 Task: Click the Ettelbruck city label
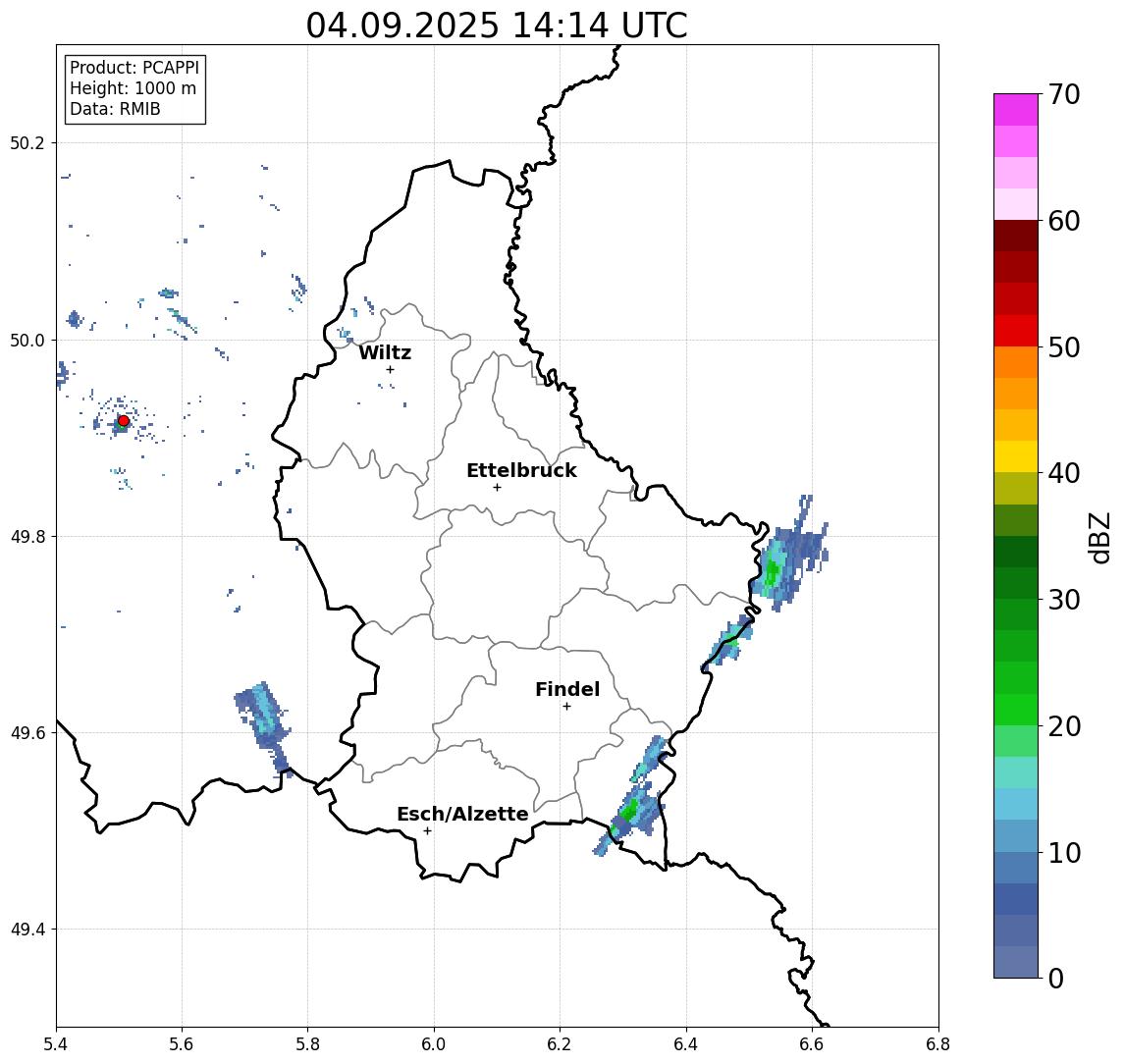click(521, 470)
